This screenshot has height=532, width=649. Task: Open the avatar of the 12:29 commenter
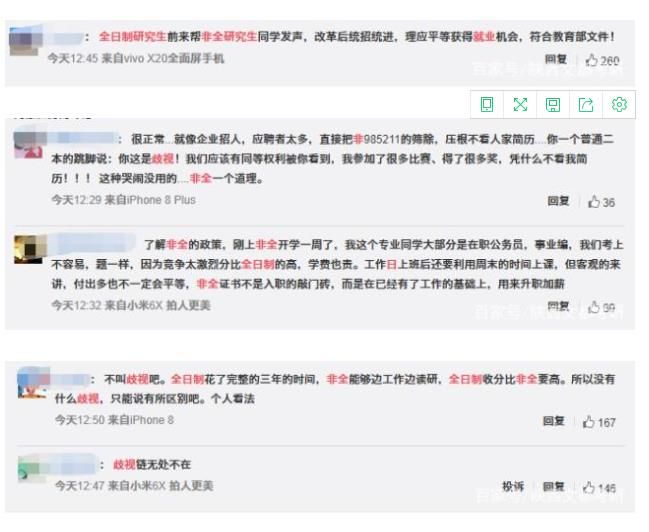[29, 148]
